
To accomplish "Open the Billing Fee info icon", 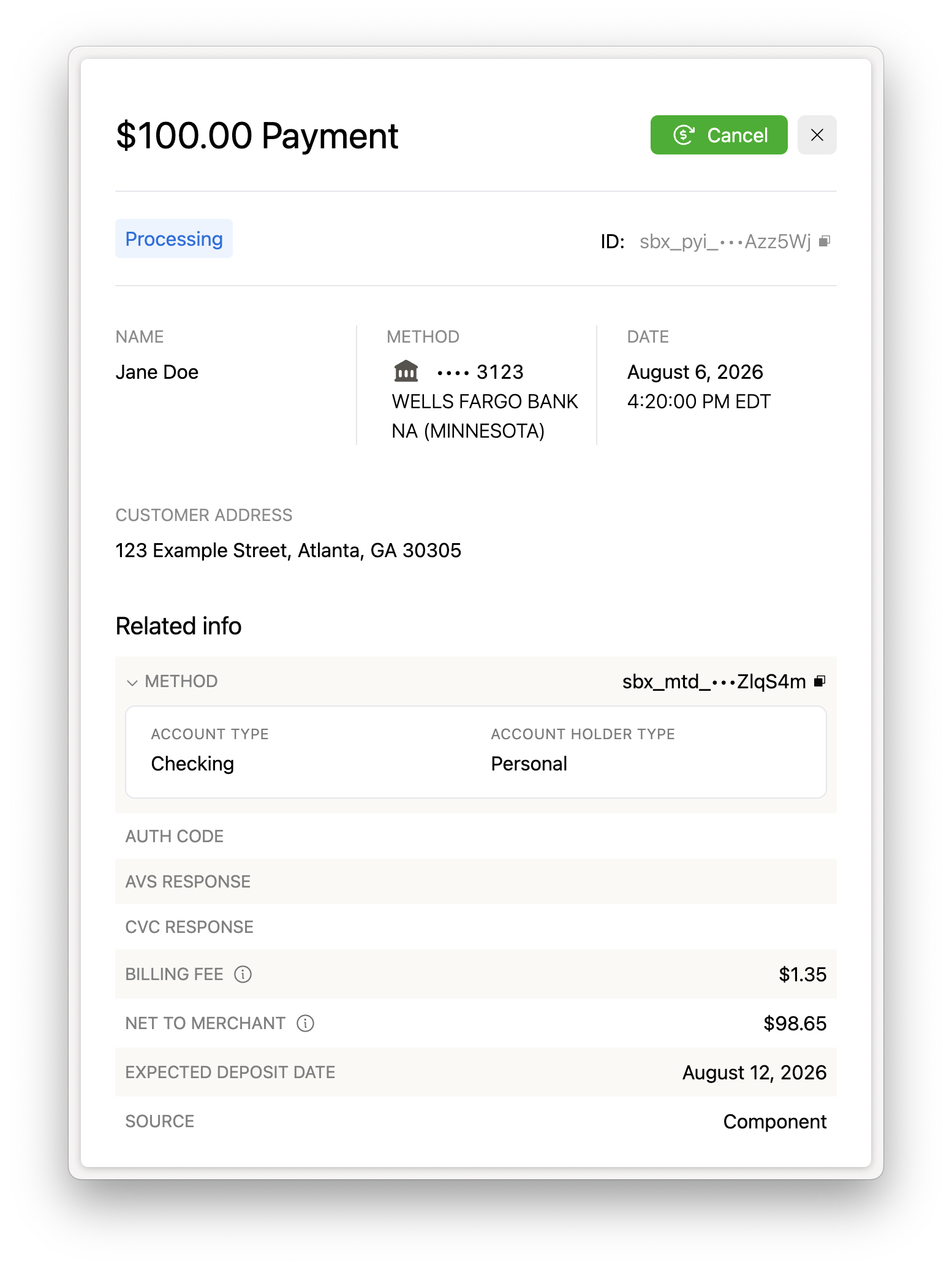I will 243,974.
